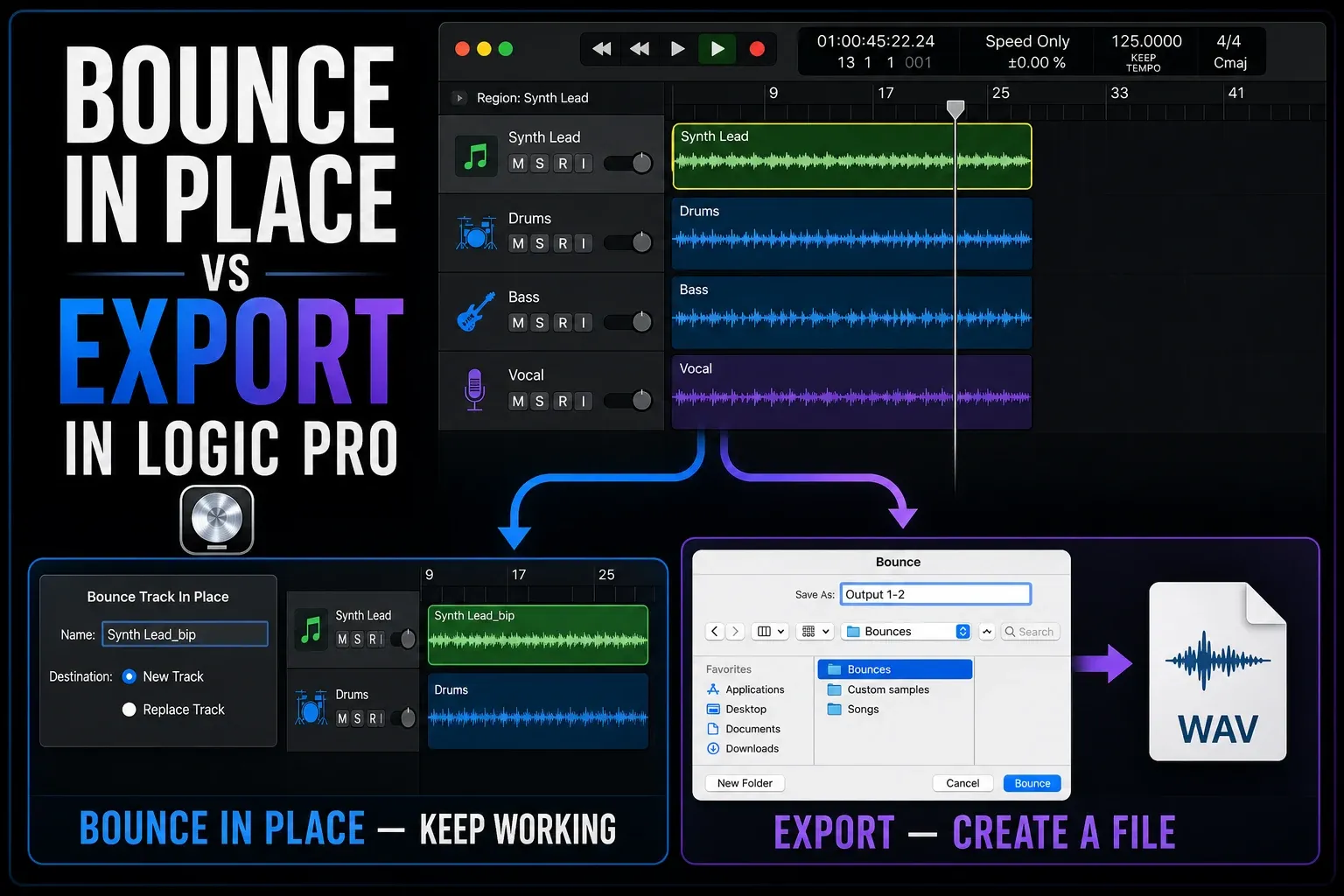Solo the Vocal track
The width and height of the screenshot is (1344, 896).
tap(540, 401)
